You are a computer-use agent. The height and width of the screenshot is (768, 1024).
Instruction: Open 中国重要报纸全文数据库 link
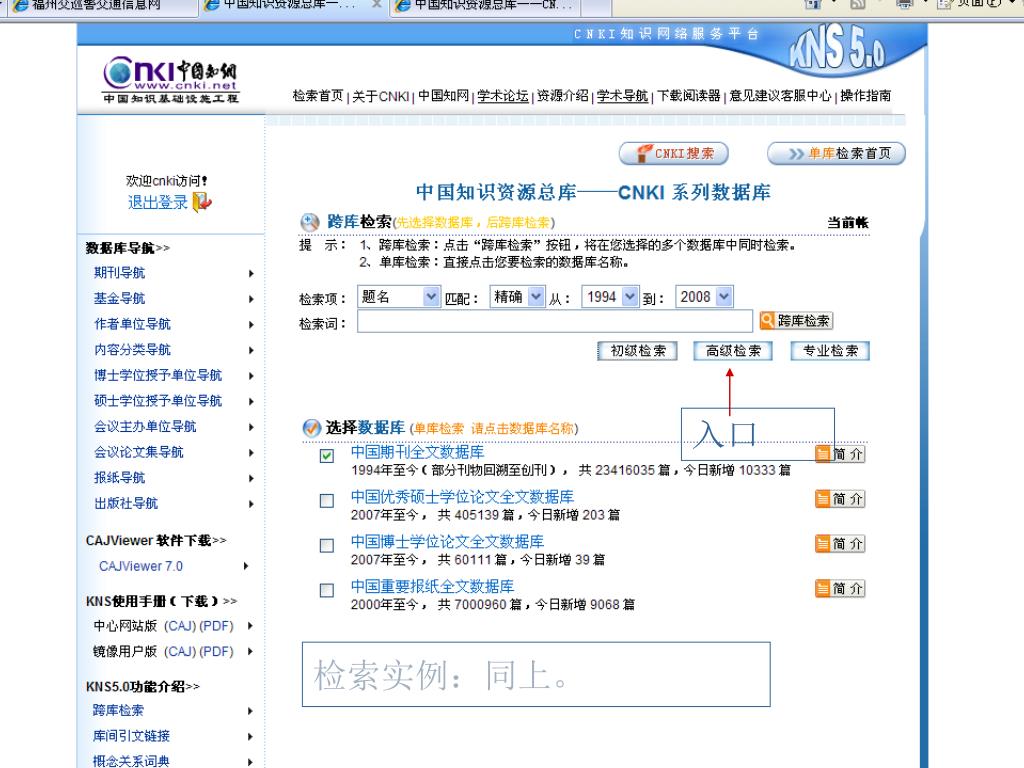pos(432,586)
